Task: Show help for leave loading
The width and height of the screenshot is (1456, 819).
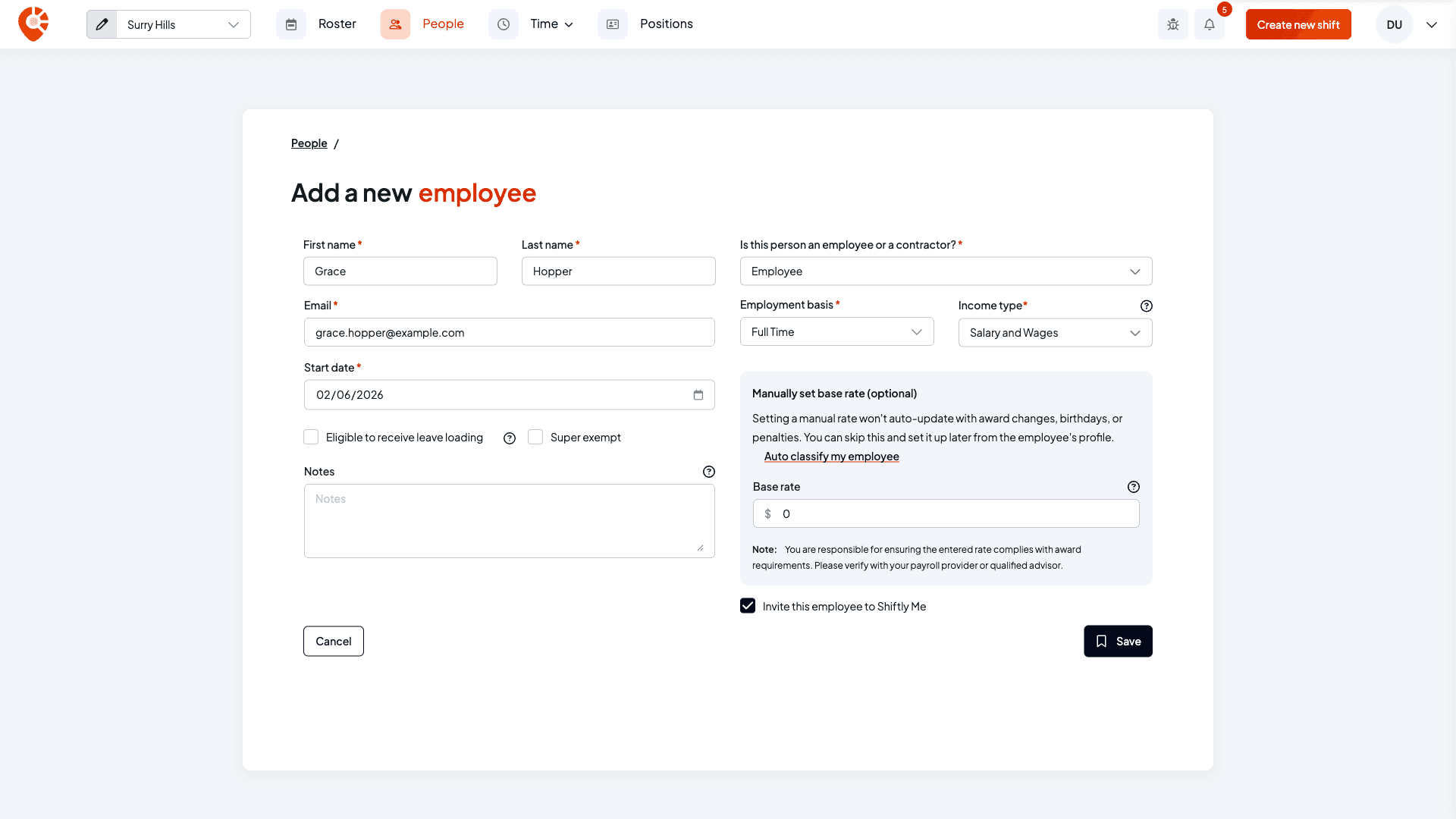Action: [x=510, y=438]
